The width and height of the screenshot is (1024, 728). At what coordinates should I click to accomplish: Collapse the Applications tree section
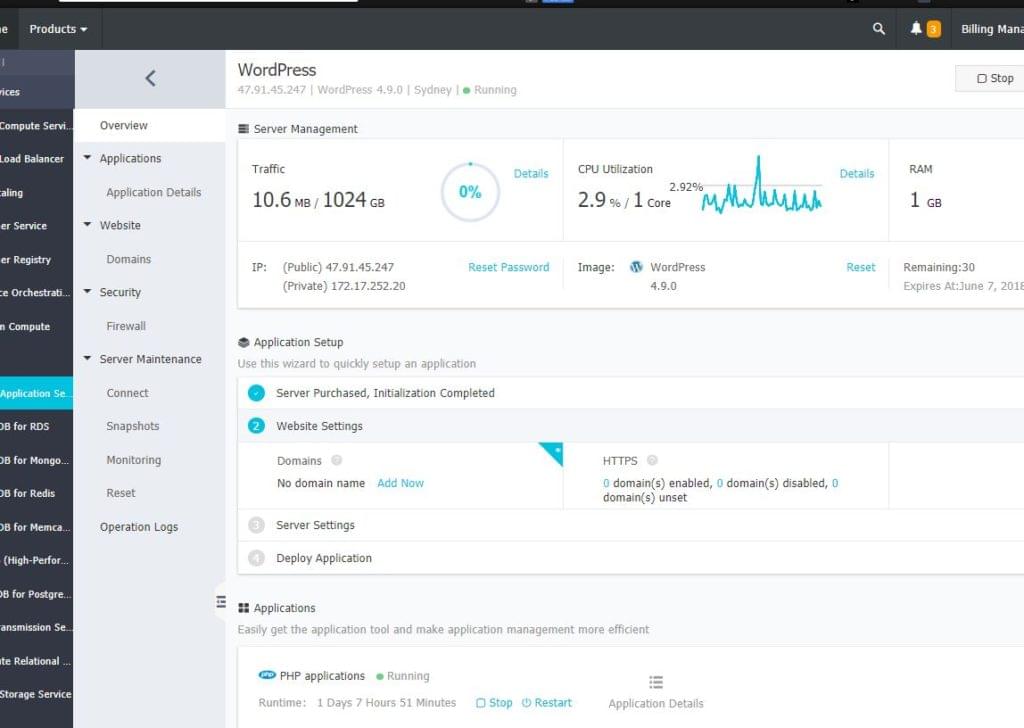[x=88, y=158]
